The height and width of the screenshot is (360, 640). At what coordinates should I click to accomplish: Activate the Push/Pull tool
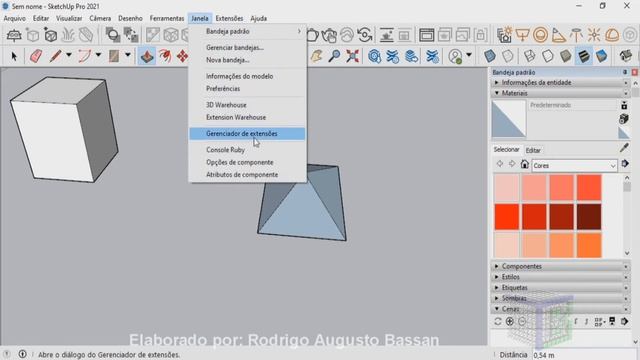[x=147, y=56]
